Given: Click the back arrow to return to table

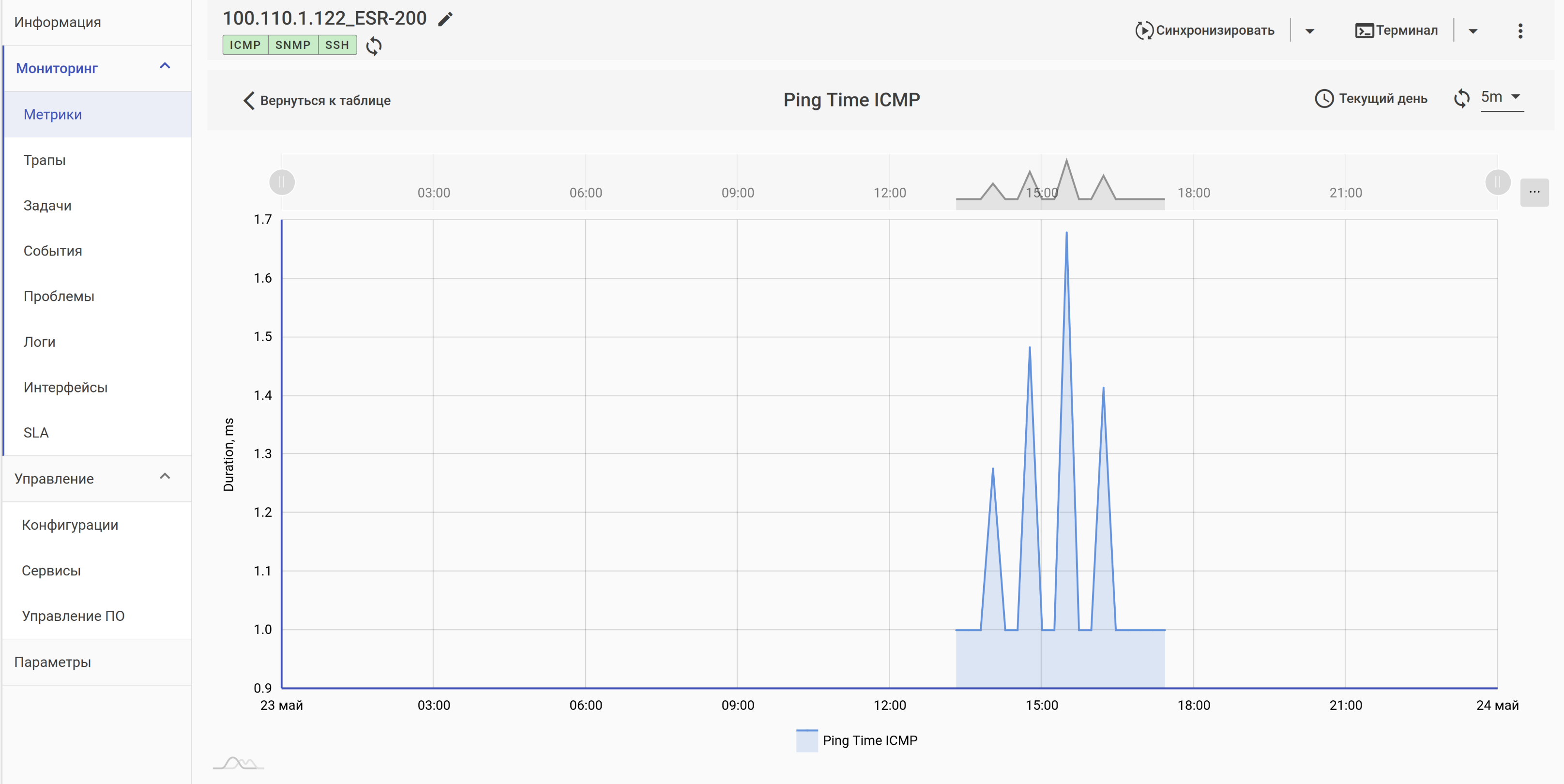Looking at the screenshot, I should point(249,100).
